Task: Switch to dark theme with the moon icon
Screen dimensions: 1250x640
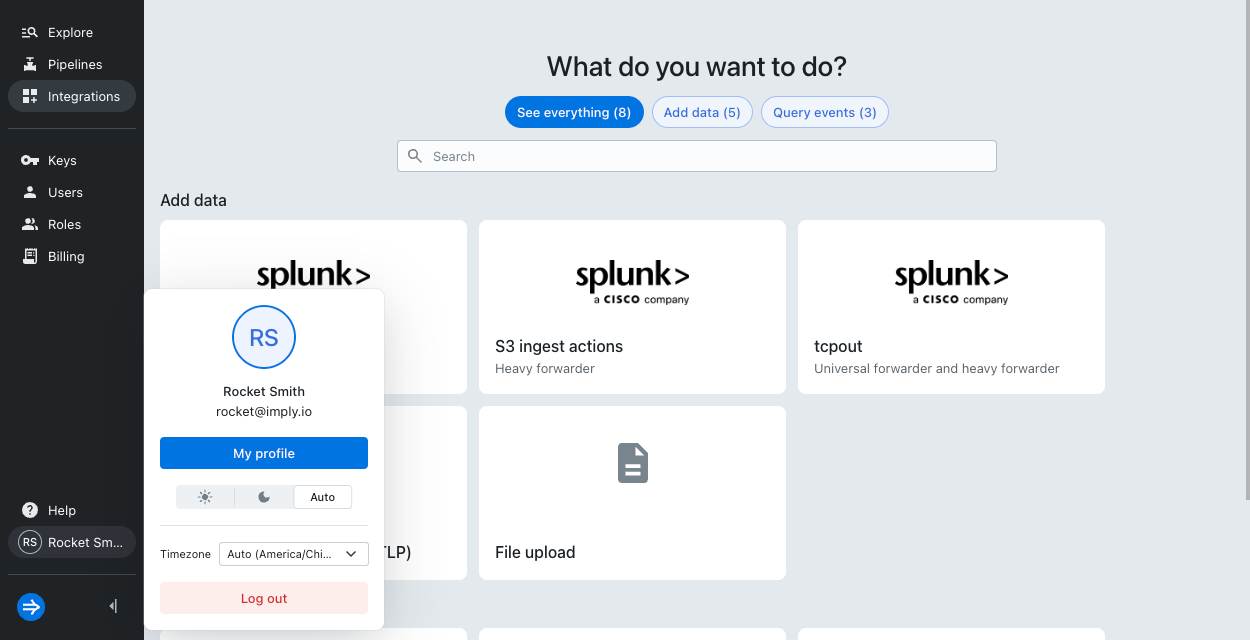Action: (x=264, y=497)
